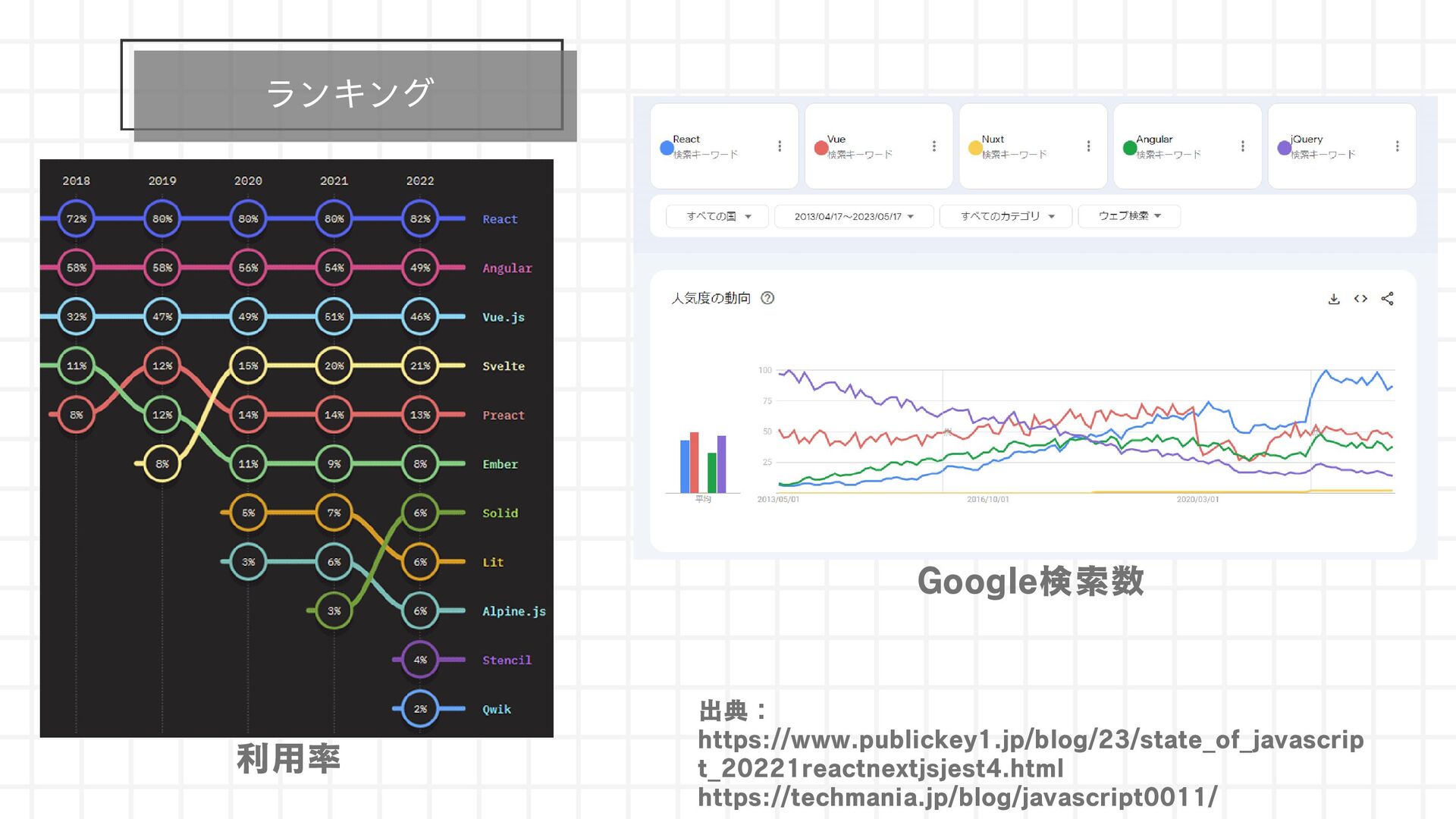Click the React legend label in the ranking chart
The height and width of the screenshot is (819, 1456).
coord(500,219)
